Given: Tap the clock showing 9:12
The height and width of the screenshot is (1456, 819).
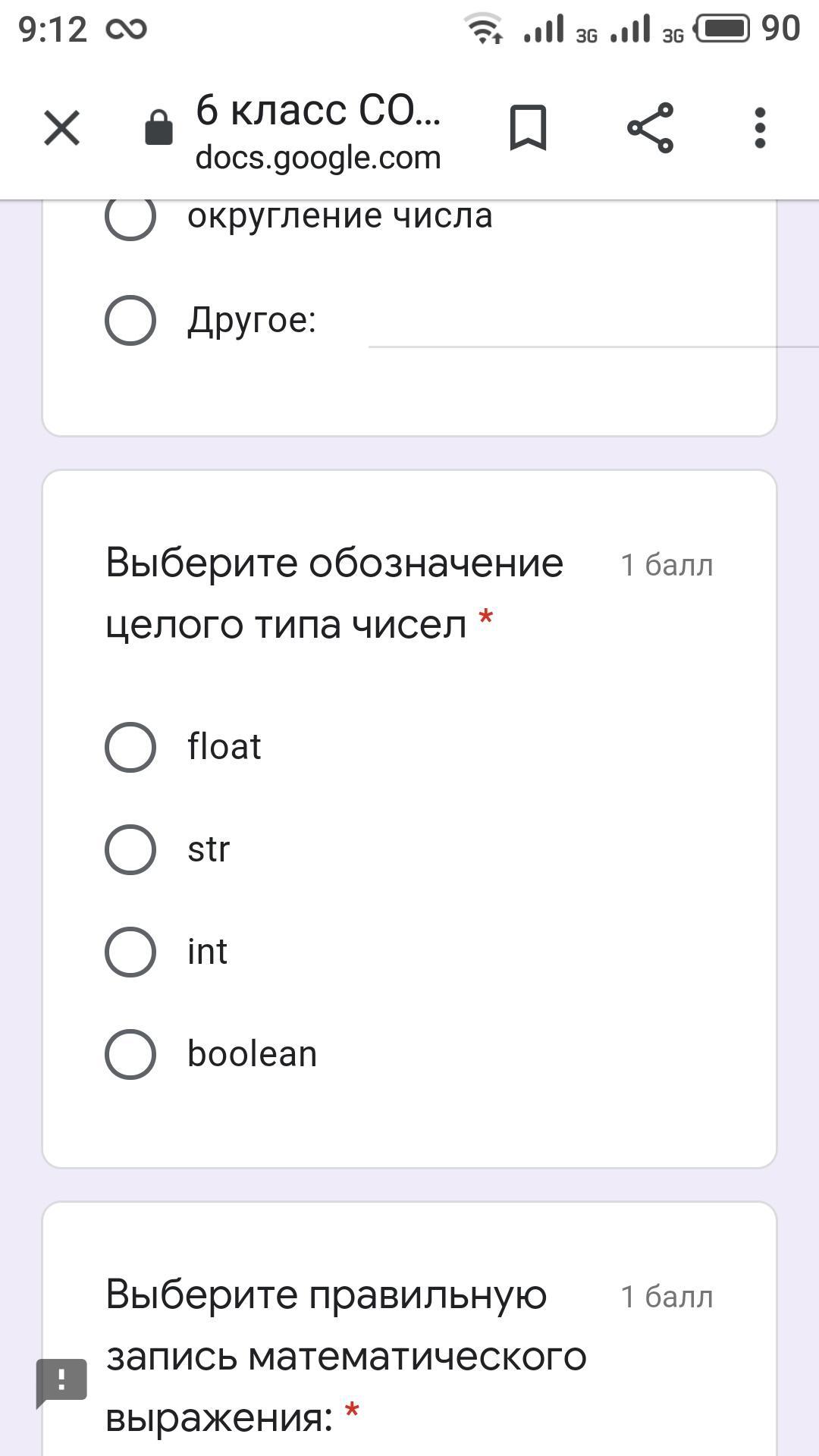Looking at the screenshot, I should coord(52,30).
